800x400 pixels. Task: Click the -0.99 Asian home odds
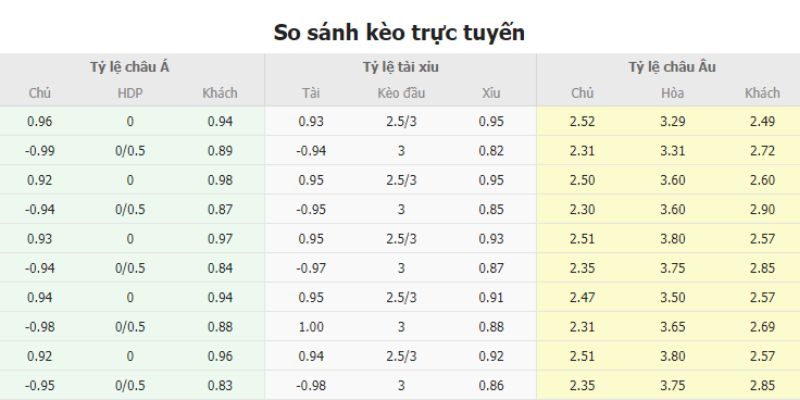(40, 151)
